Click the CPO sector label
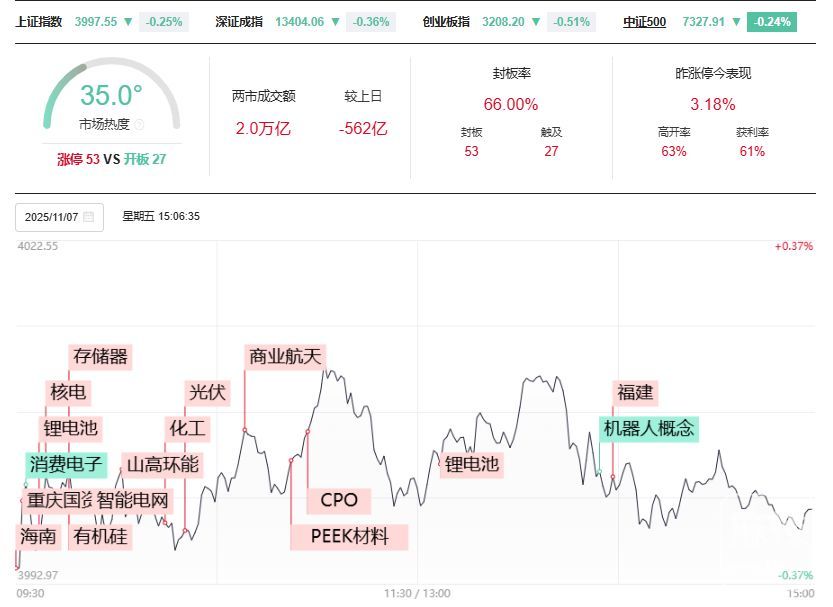 pos(339,500)
